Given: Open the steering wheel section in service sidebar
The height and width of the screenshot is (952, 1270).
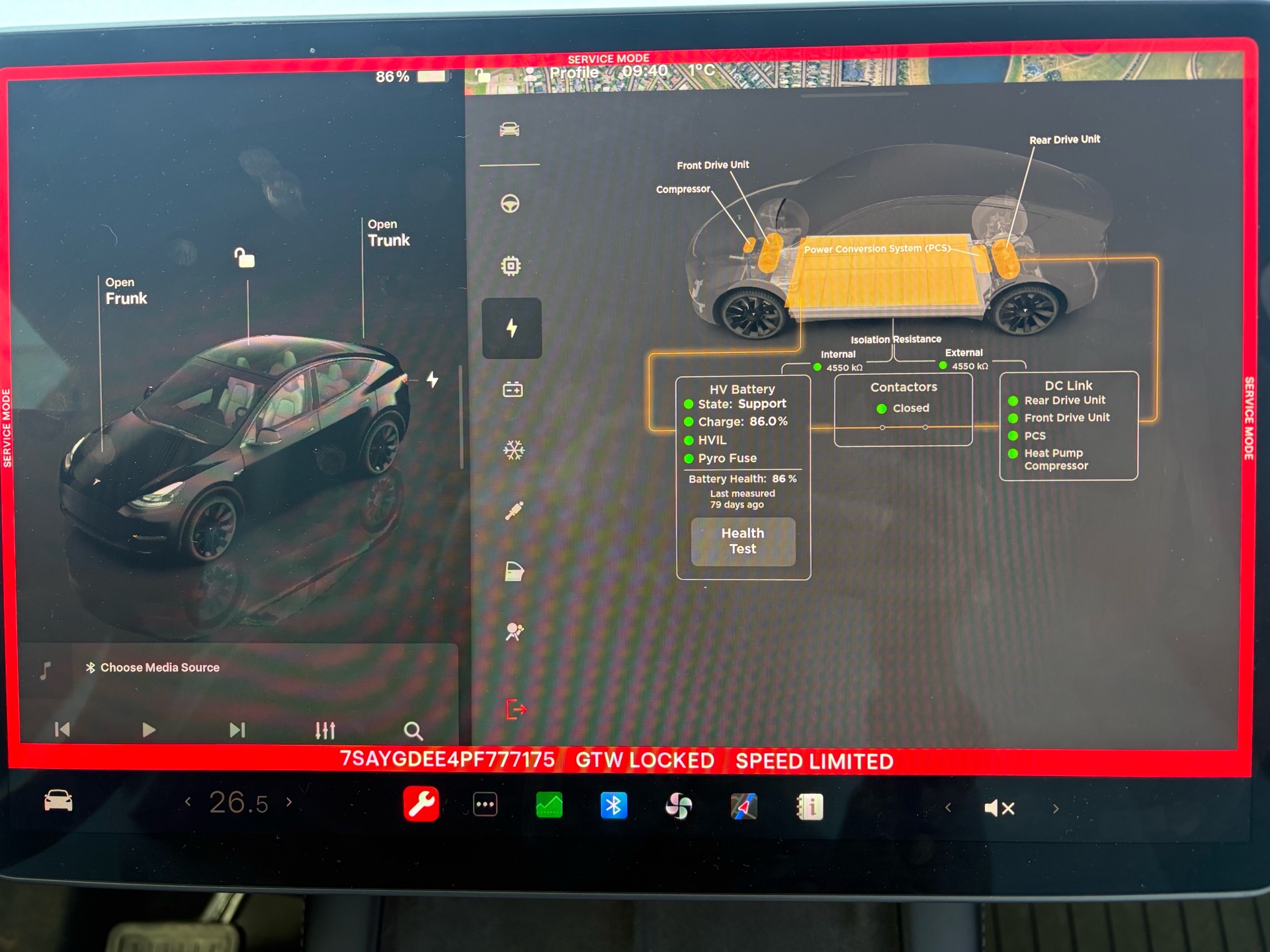Looking at the screenshot, I should (x=510, y=204).
